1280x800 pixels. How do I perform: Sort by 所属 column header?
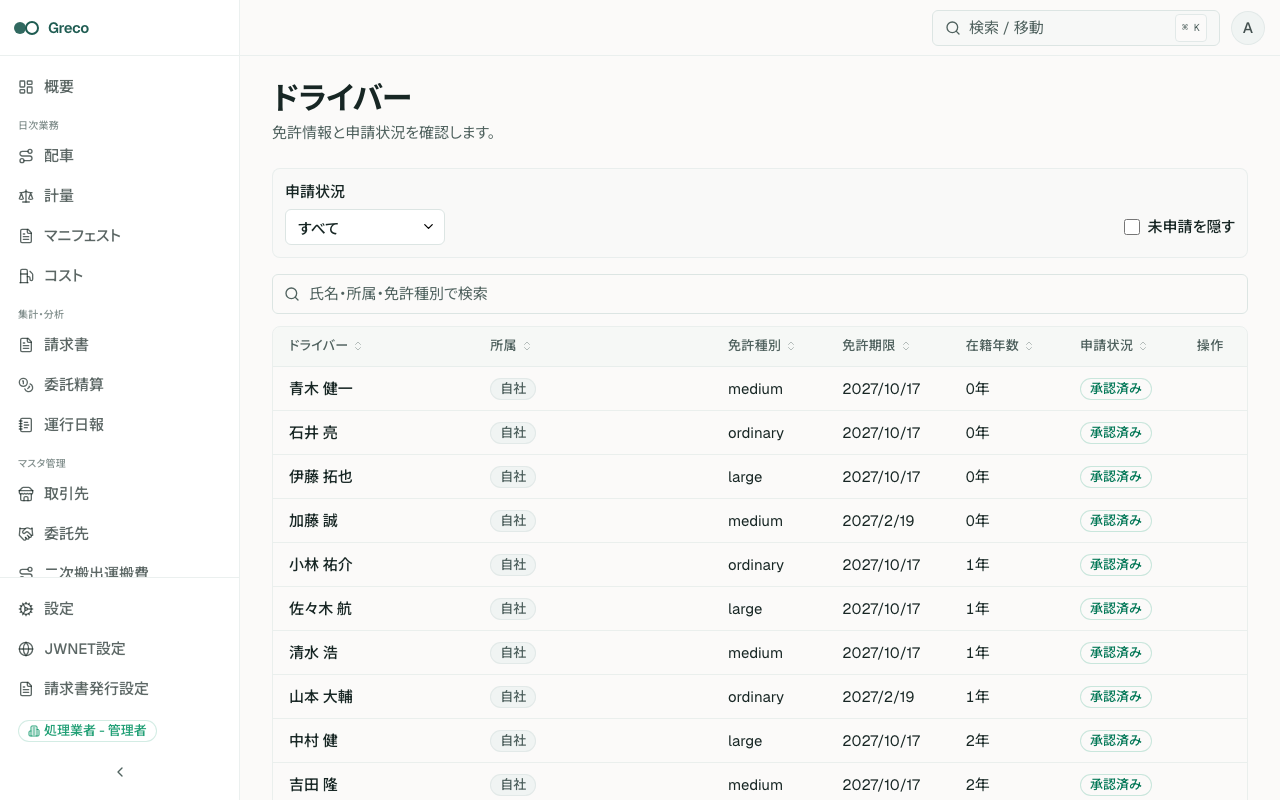point(510,346)
